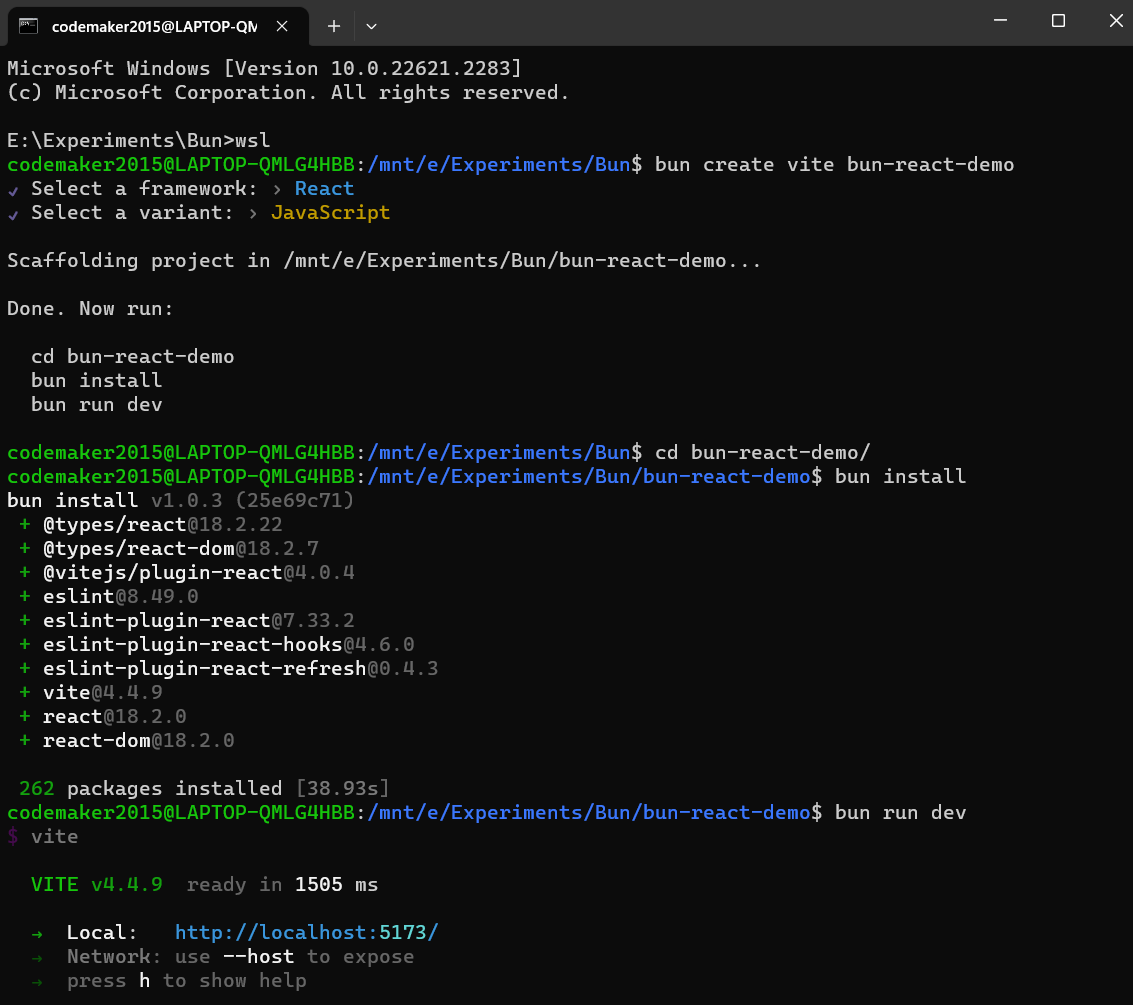Viewport: 1133px width, 1005px height.
Task: Close the terminal window
Action: (x=1116, y=21)
